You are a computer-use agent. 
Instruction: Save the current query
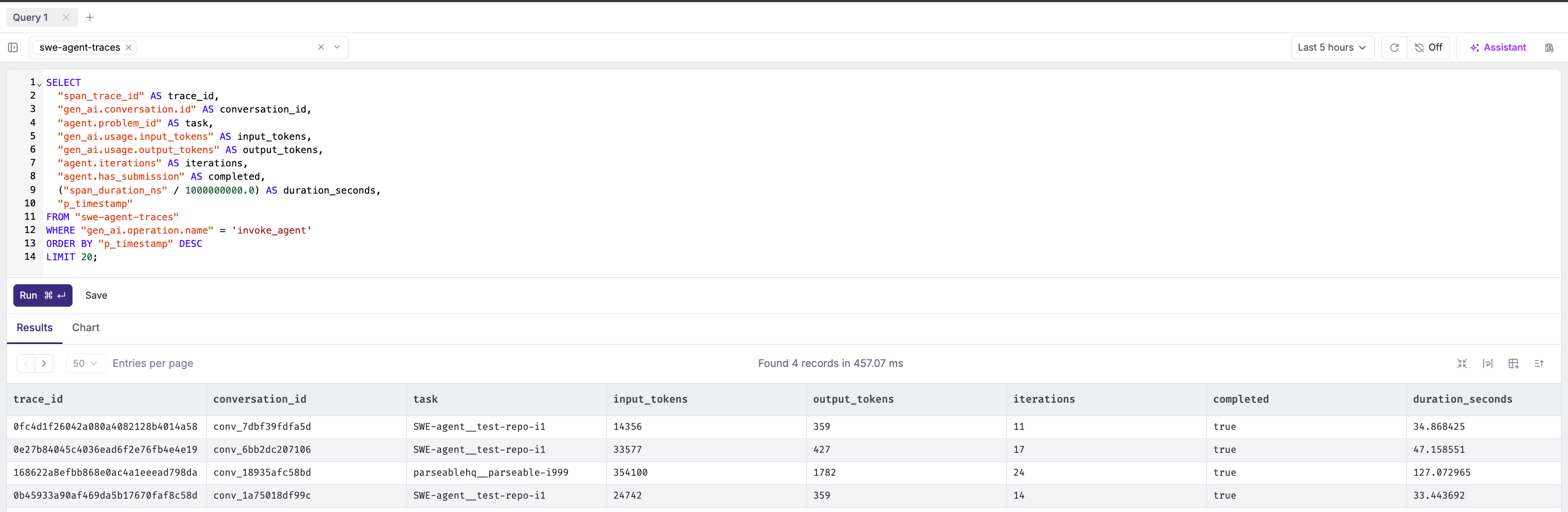96,295
